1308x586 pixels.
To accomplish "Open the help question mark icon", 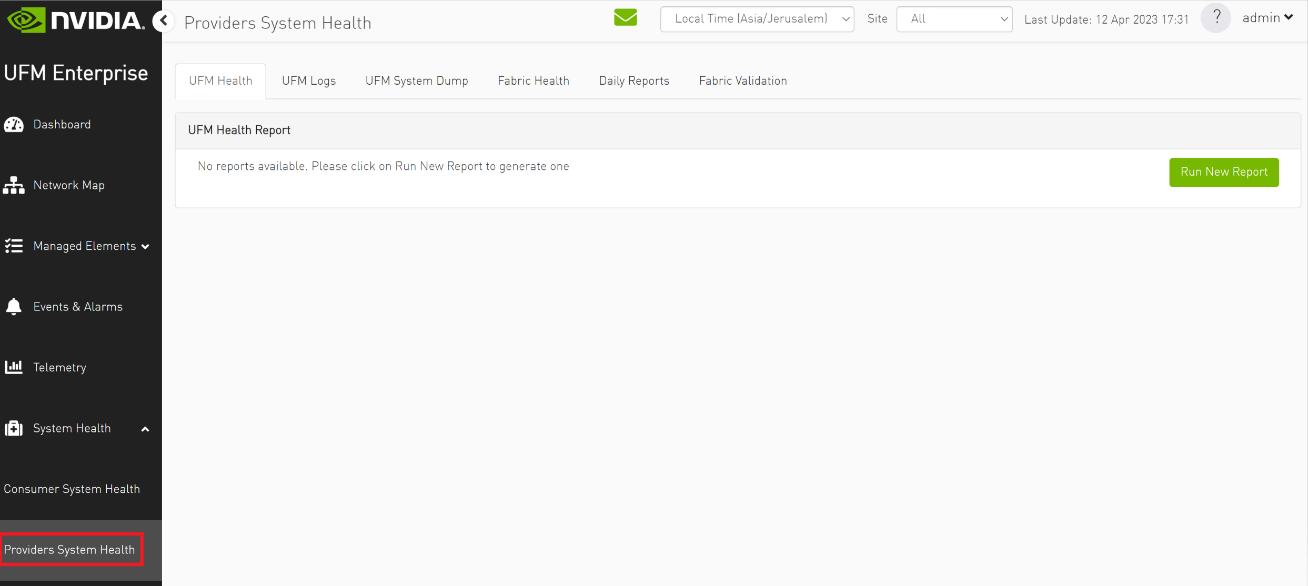I will (x=1215, y=17).
